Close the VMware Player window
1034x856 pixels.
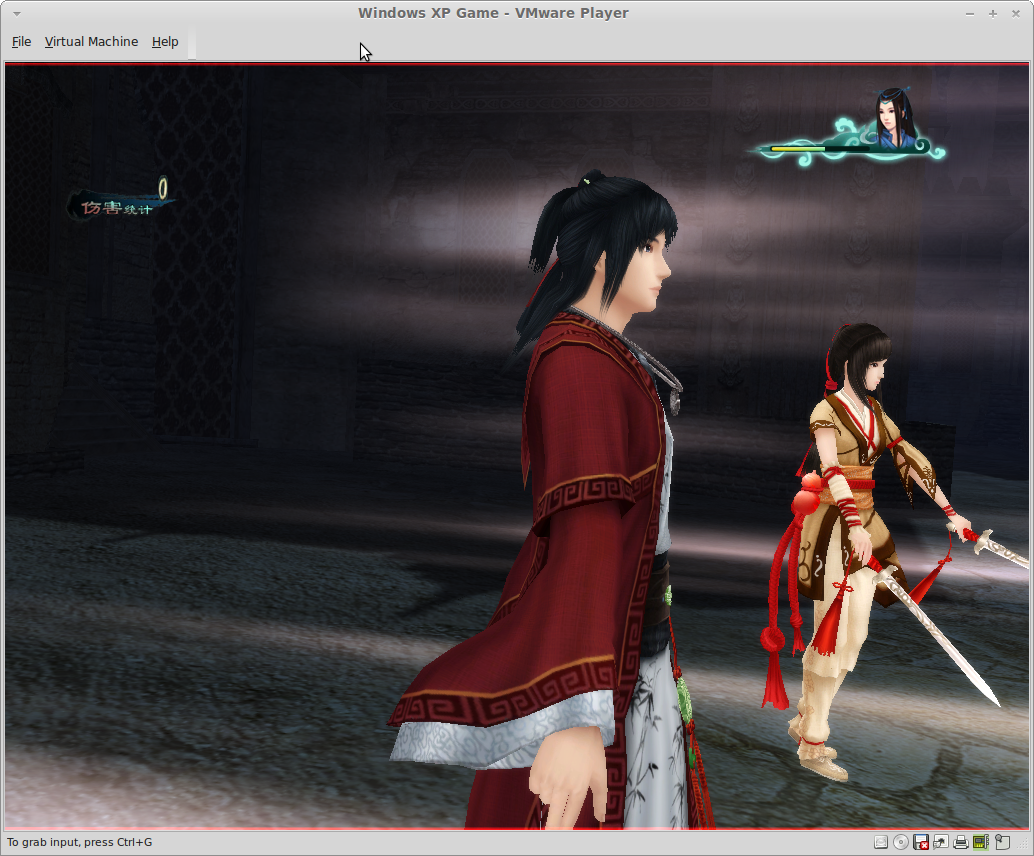coord(1016,13)
